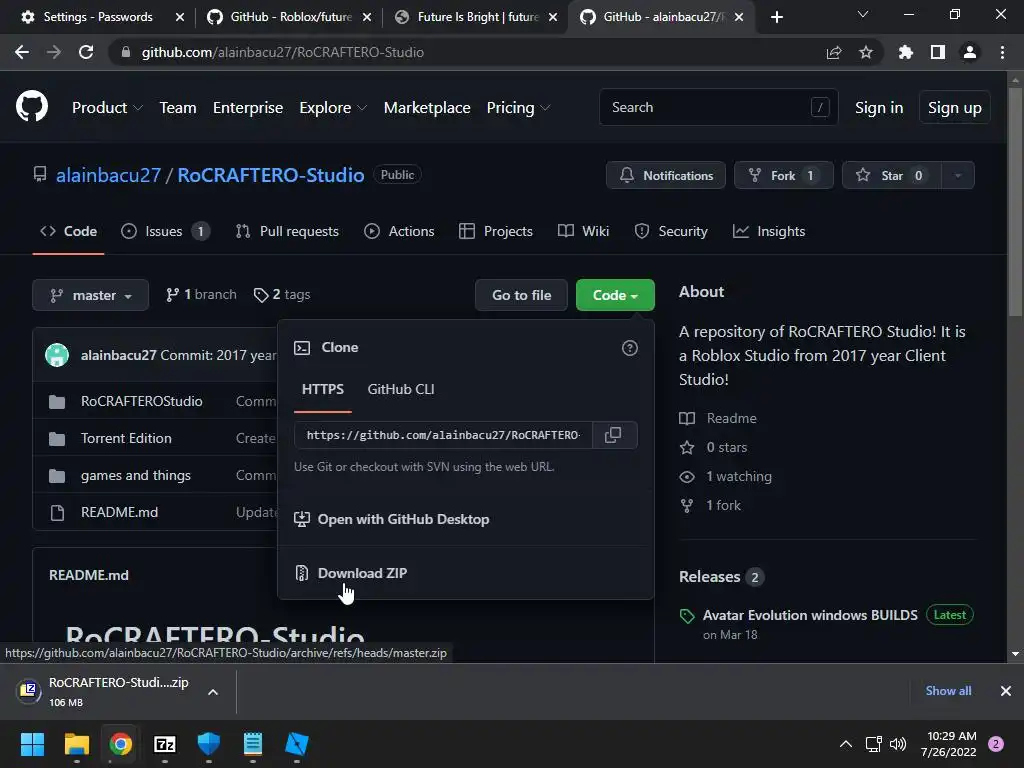This screenshot has width=1024, height=768.
Task: Click the site lock icon in the address bar
Action: [126, 52]
